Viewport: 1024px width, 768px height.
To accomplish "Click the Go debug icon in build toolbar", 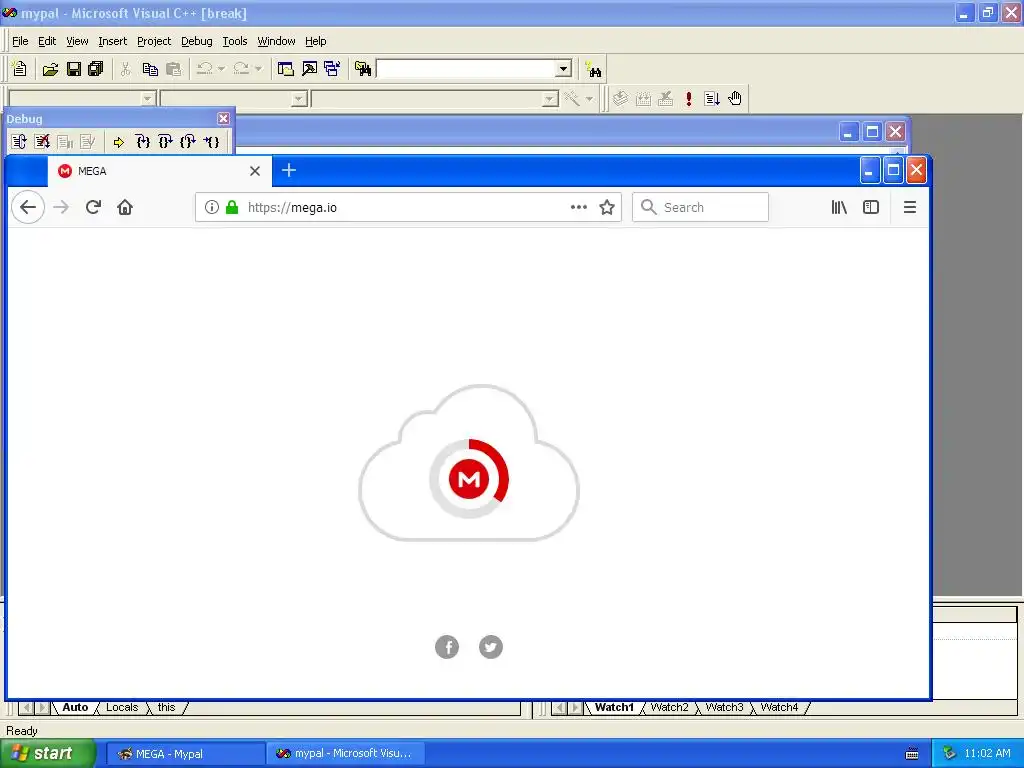I will click(712, 99).
